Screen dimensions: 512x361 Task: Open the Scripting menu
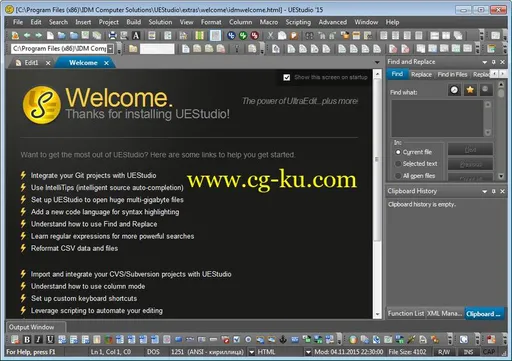click(x=298, y=22)
